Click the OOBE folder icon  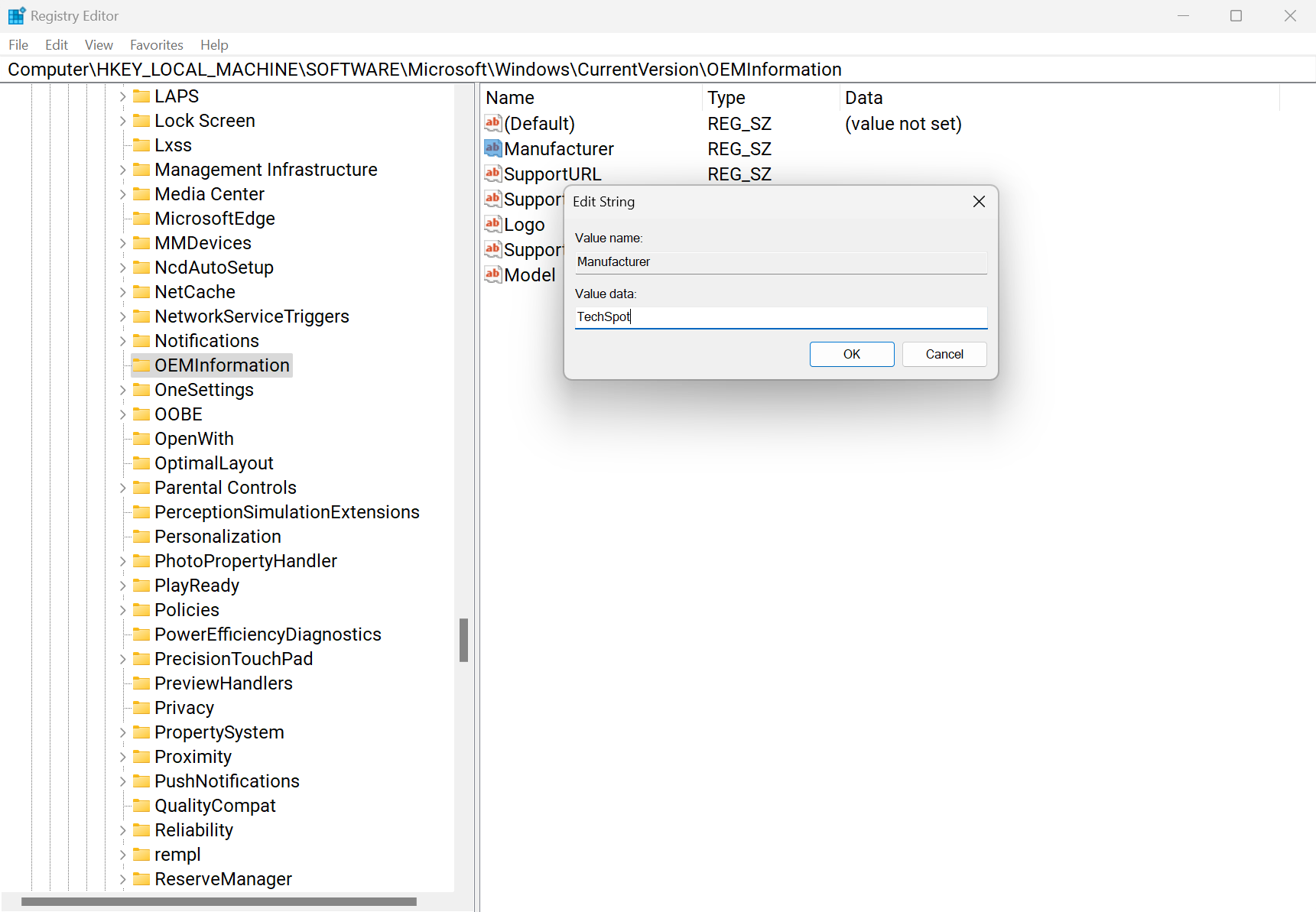click(142, 414)
